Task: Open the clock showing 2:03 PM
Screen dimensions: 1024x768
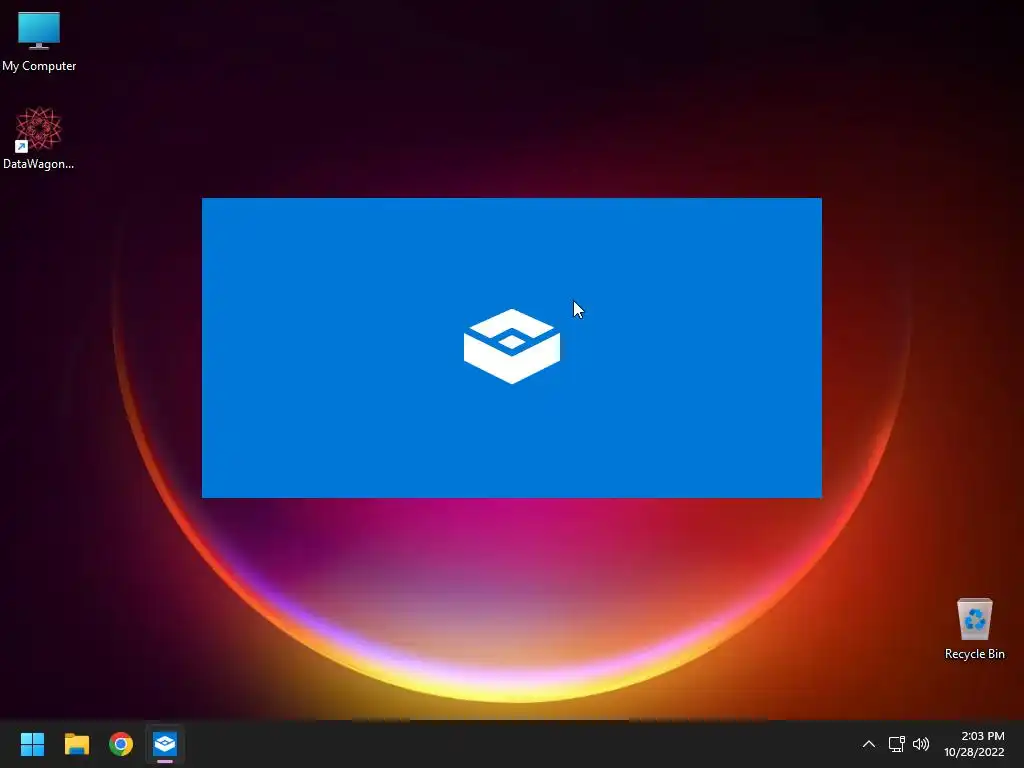Action: pyautogui.click(x=982, y=736)
